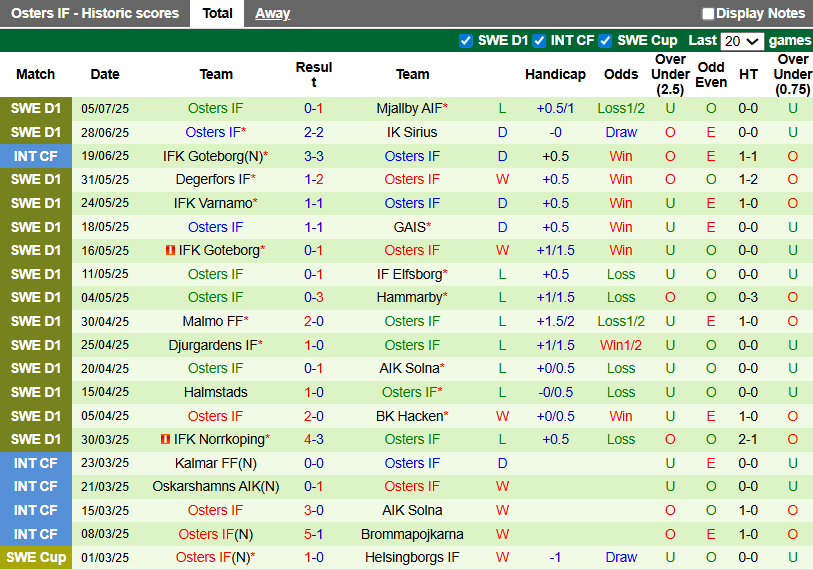
Task: Click Osters IF(N)* on 01/03/25
Action: (215, 558)
